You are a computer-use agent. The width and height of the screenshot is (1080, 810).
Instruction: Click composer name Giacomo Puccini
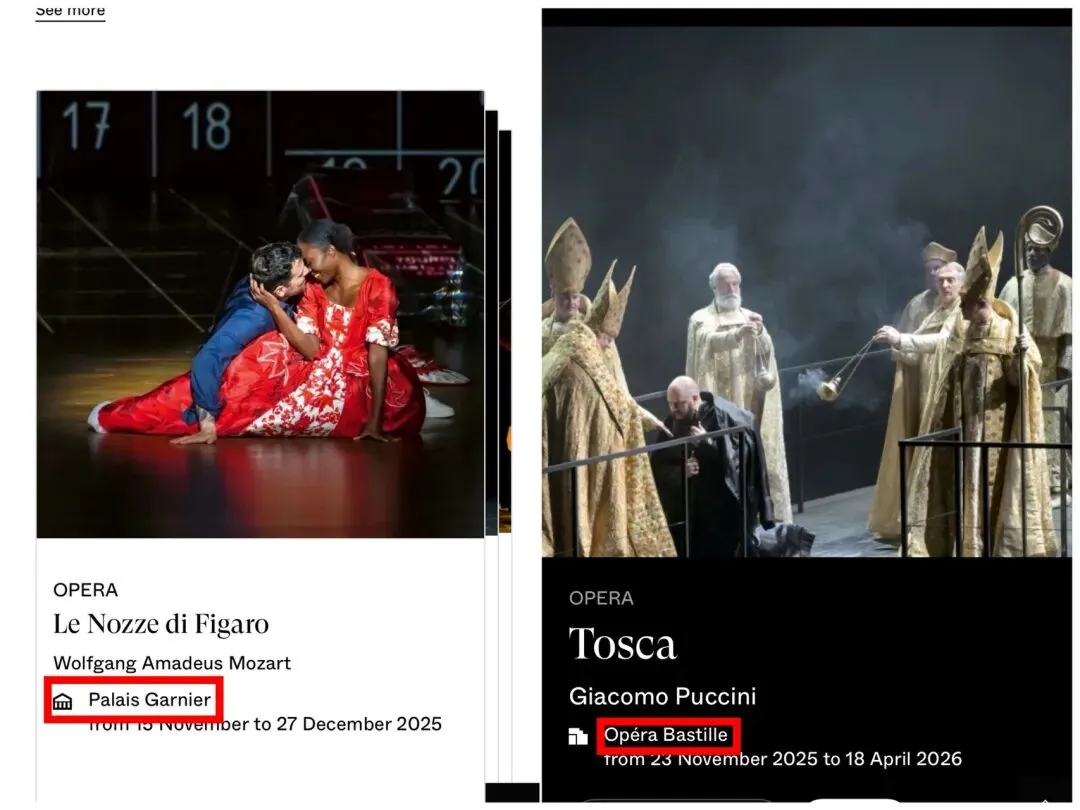point(663,696)
